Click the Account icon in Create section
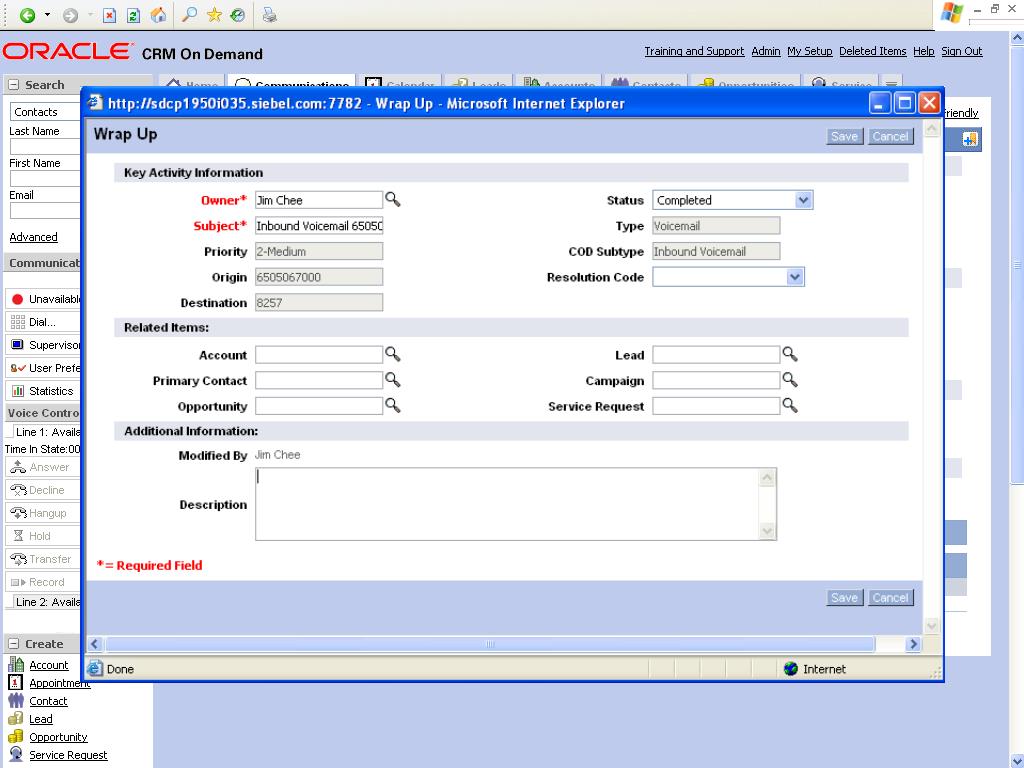The image size is (1024, 768). click(16, 665)
